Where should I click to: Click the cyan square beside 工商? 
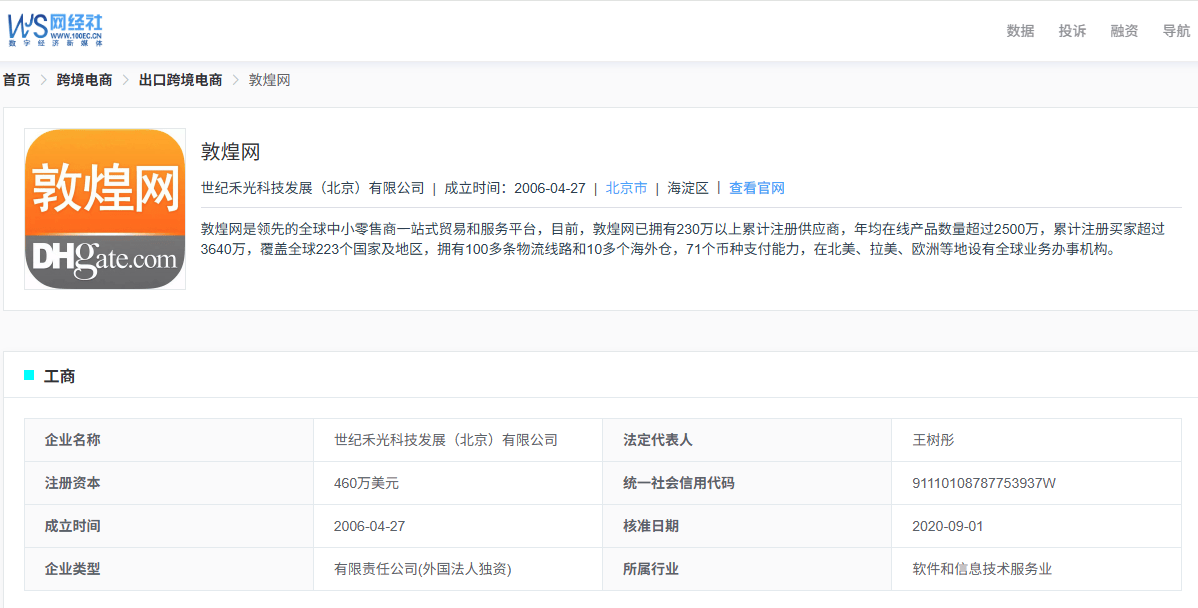coord(29,375)
